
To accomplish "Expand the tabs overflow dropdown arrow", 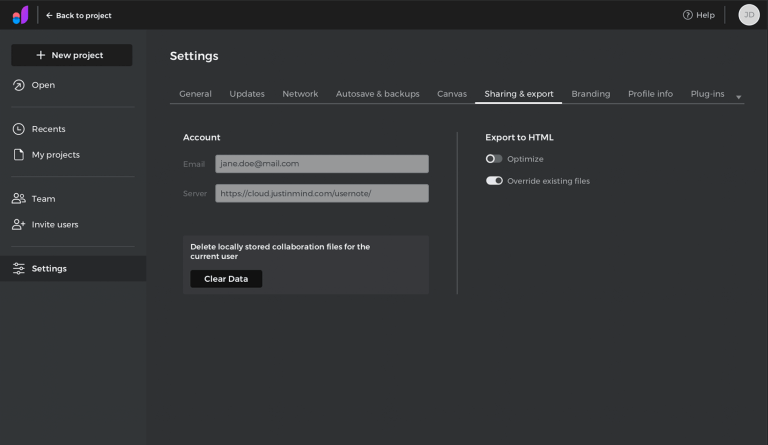I will click(739, 97).
